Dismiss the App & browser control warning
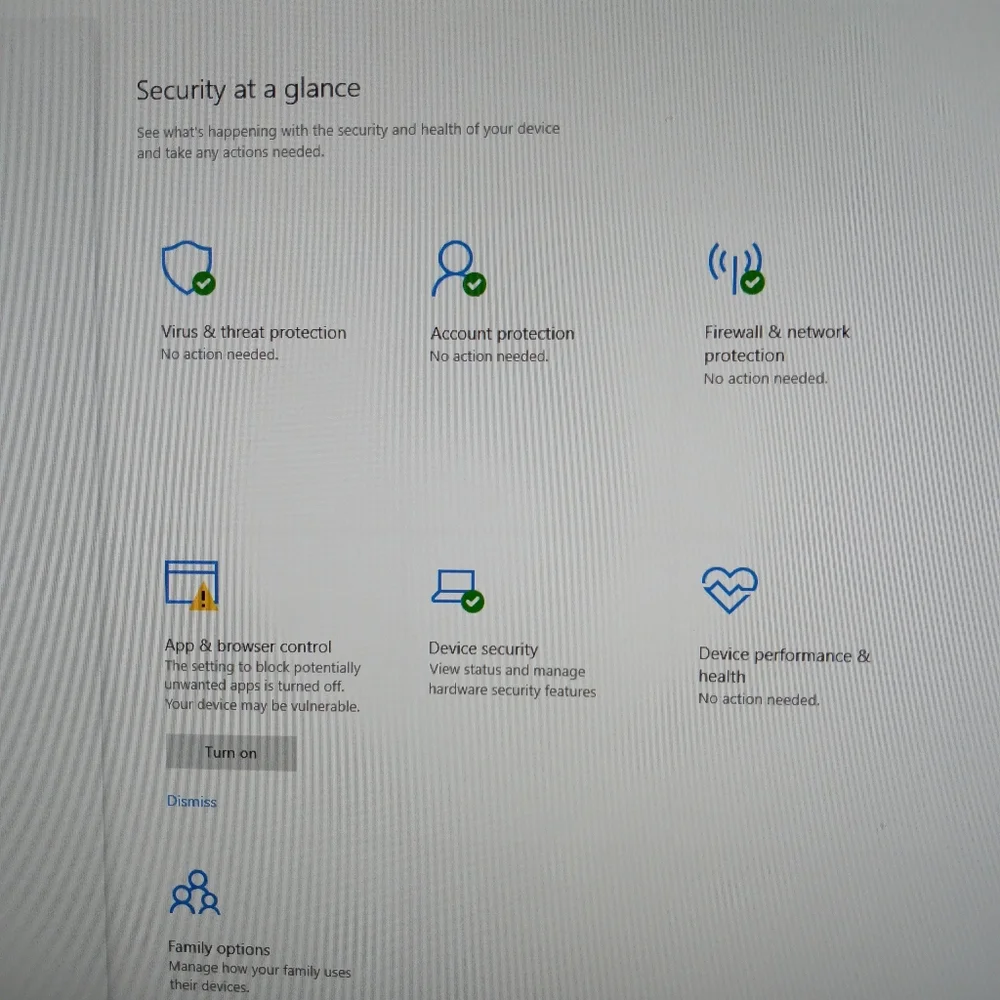The image size is (1000, 1000). 191,801
